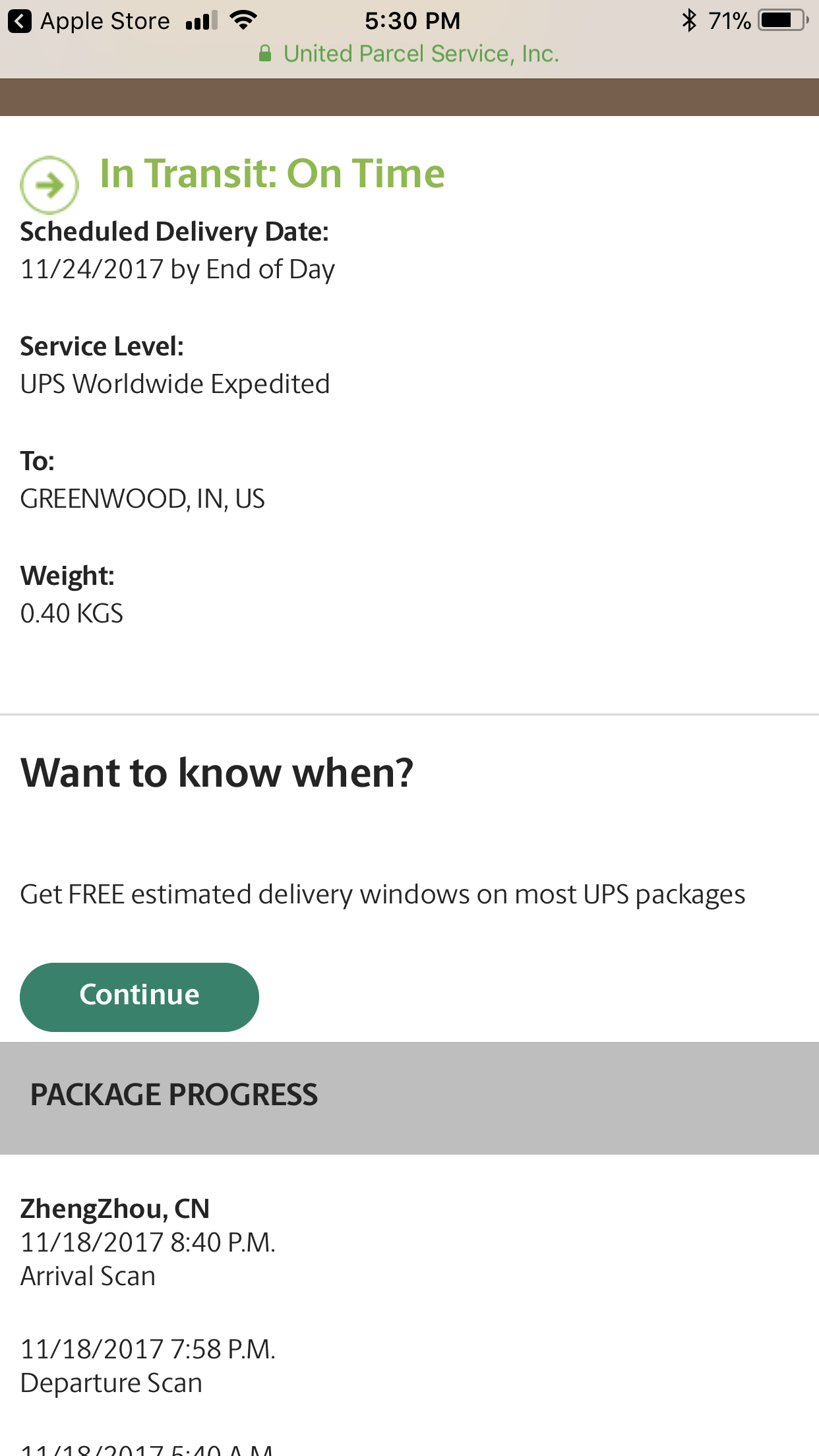The height and width of the screenshot is (1456, 819).
Task: Tap the Wi-Fi status icon
Action: point(243,20)
